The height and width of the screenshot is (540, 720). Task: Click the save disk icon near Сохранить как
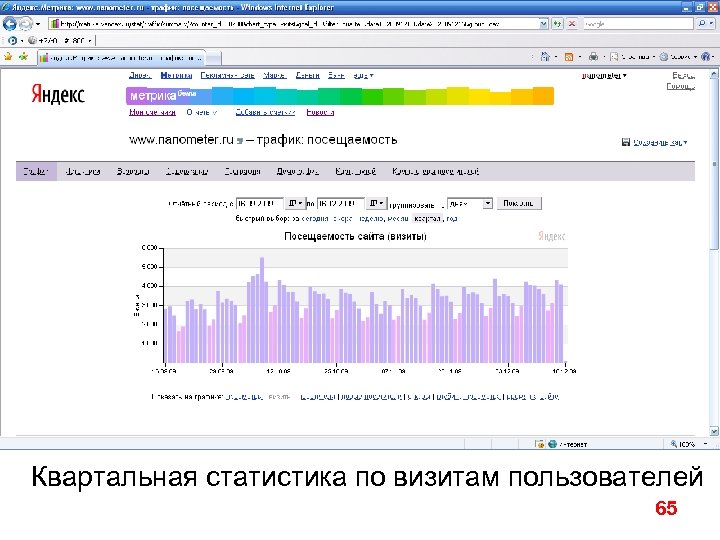[626, 142]
